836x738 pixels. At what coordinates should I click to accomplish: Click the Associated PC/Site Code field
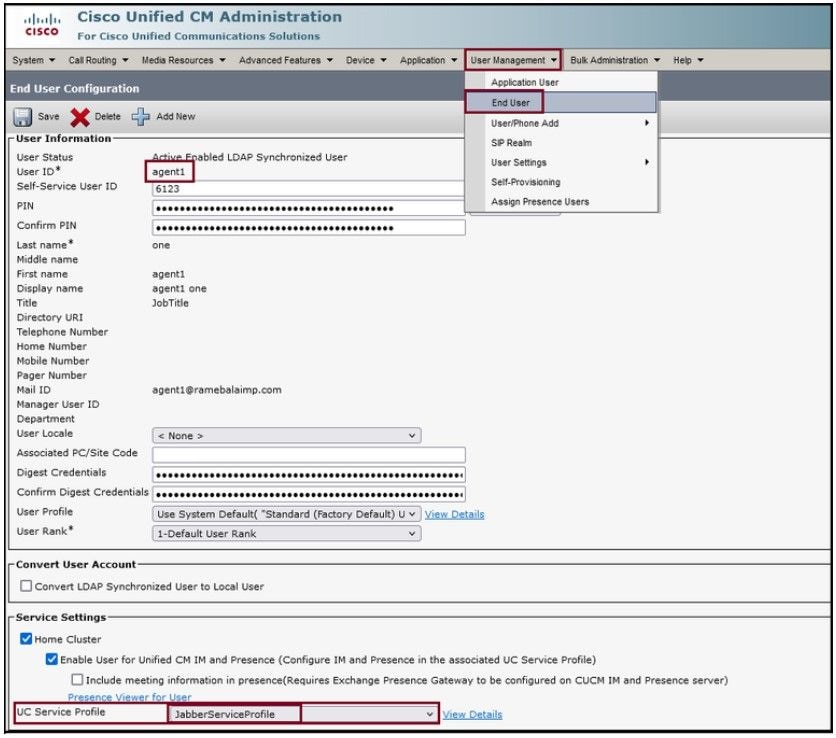[x=308, y=455]
